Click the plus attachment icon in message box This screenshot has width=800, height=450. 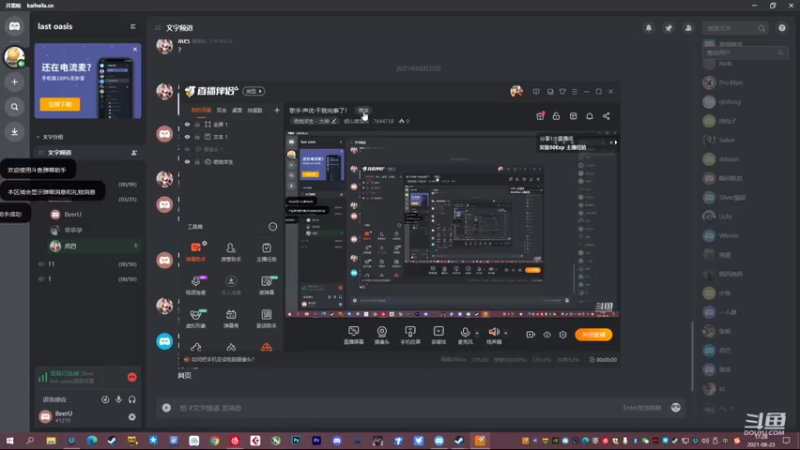point(166,408)
